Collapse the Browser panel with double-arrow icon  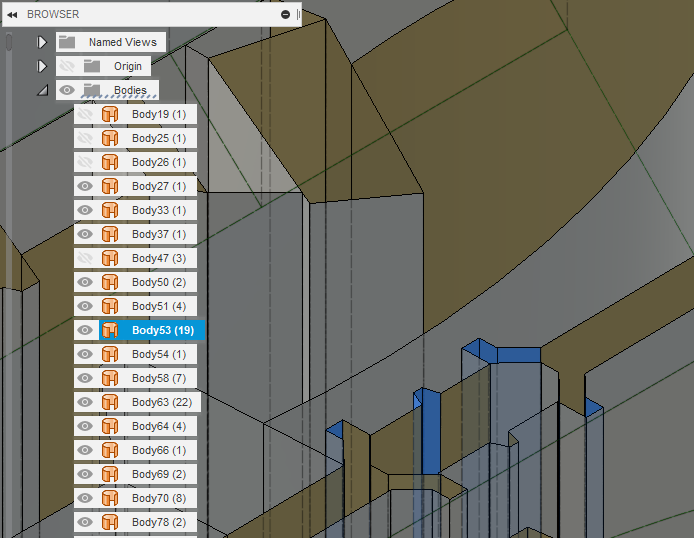point(12,15)
